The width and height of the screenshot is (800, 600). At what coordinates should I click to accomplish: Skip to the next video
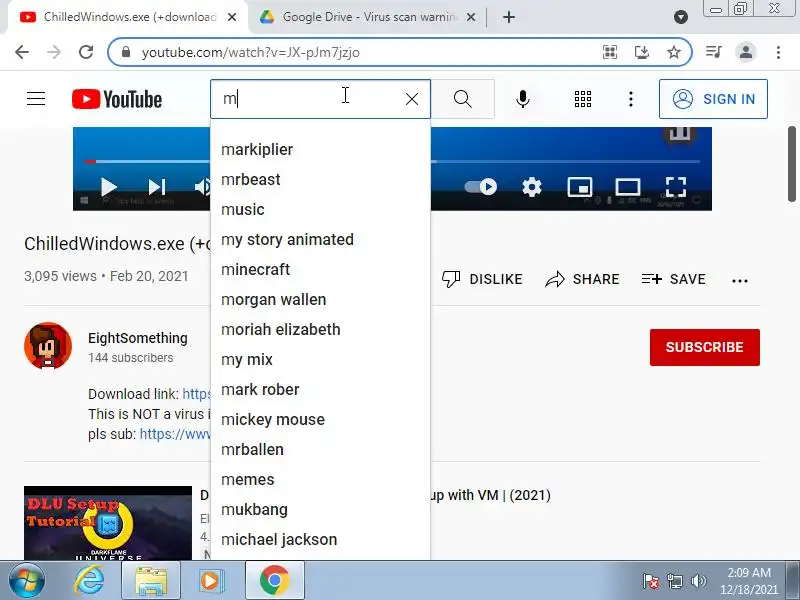tap(157, 187)
